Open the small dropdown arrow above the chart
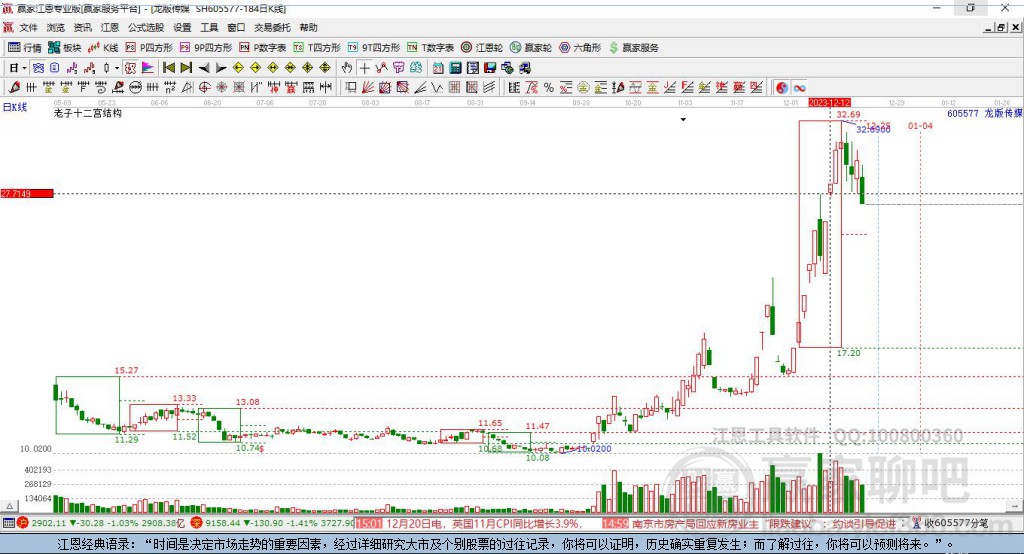1024x554 pixels. pyautogui.click(x=683, y=120)
